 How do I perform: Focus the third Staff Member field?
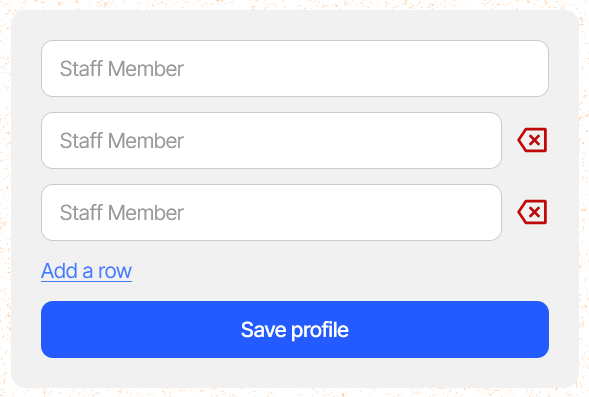coord(271,213)
